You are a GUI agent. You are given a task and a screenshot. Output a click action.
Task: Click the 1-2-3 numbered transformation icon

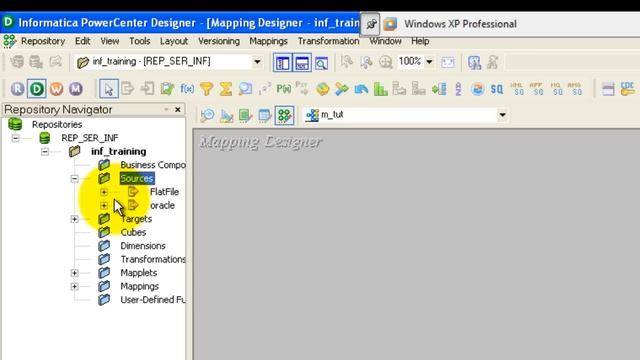click(264, 89)
